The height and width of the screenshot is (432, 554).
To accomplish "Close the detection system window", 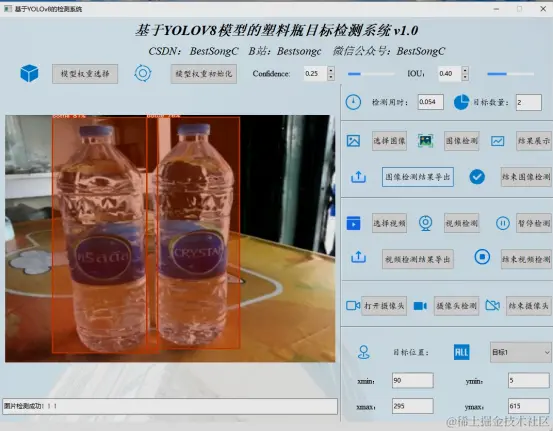I will 543,9.
